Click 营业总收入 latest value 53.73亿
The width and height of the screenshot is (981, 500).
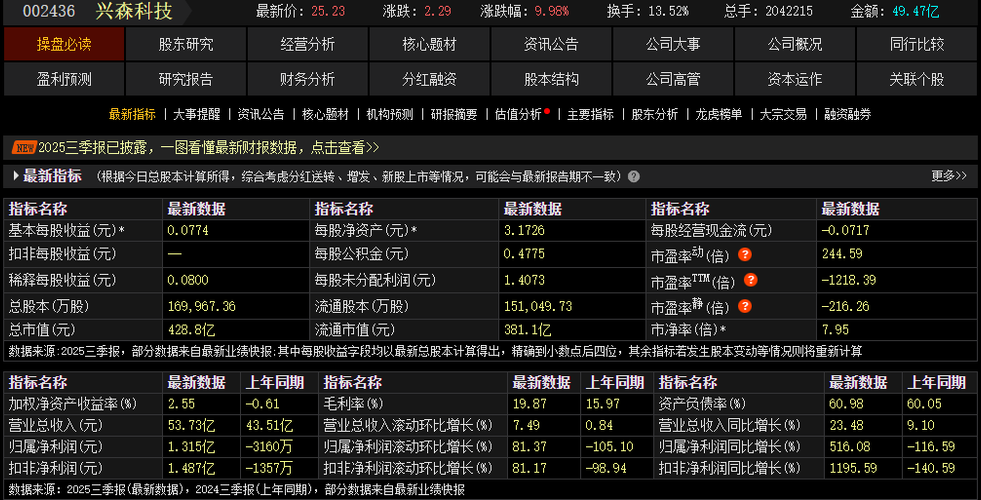click(191, 426)
